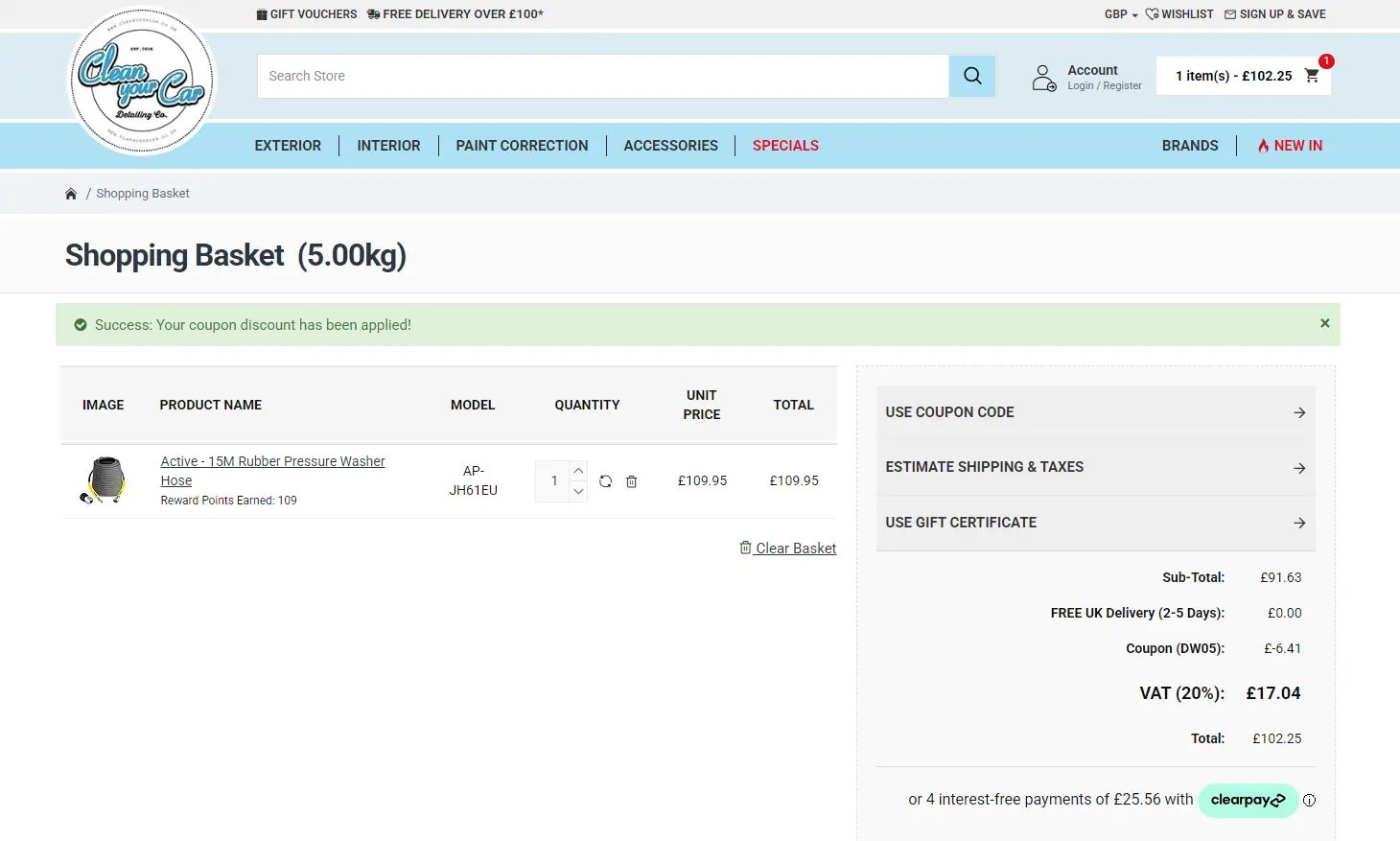Click the search magnifier button

pos(971,76)
